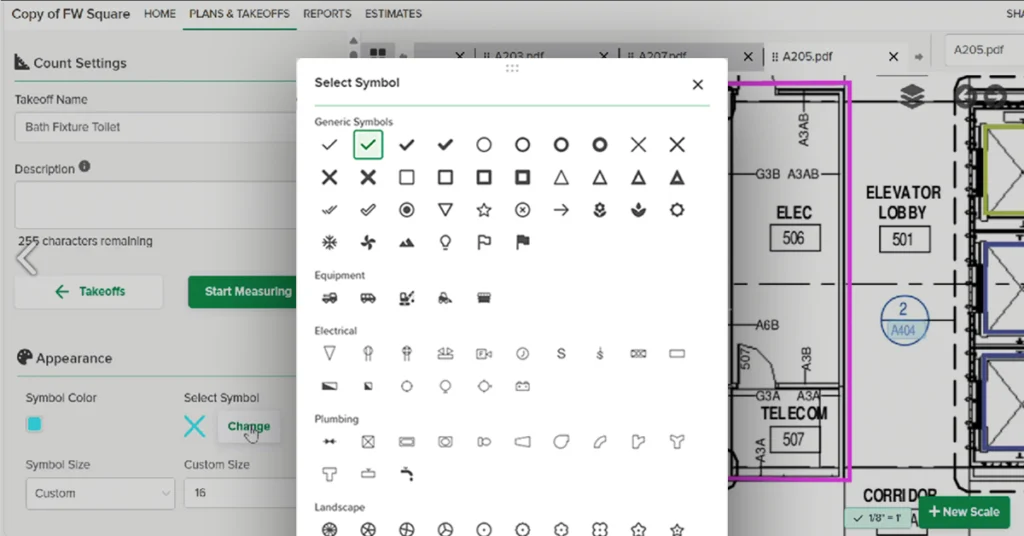Viewport: 1024px width, 536px height.
Task: Choose the lightbulb generic symbol
Action: [445, 243]
